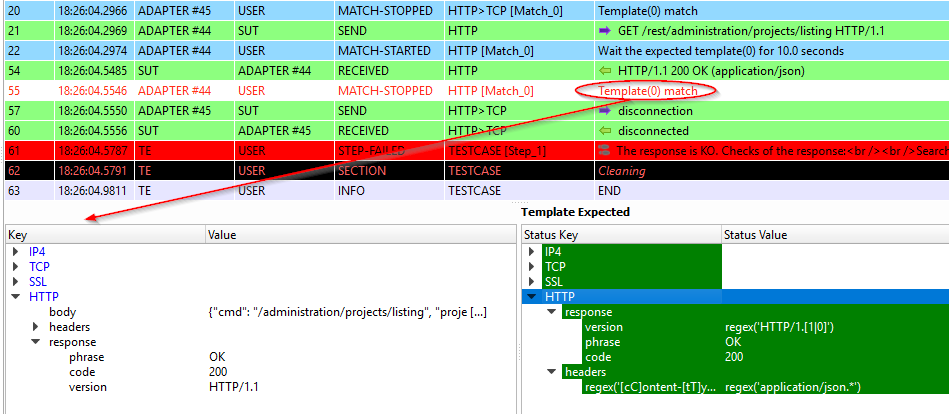The image size is (949, 414).
Task: Collapse response in Template Expected tree
Action: tap(551, 312)
